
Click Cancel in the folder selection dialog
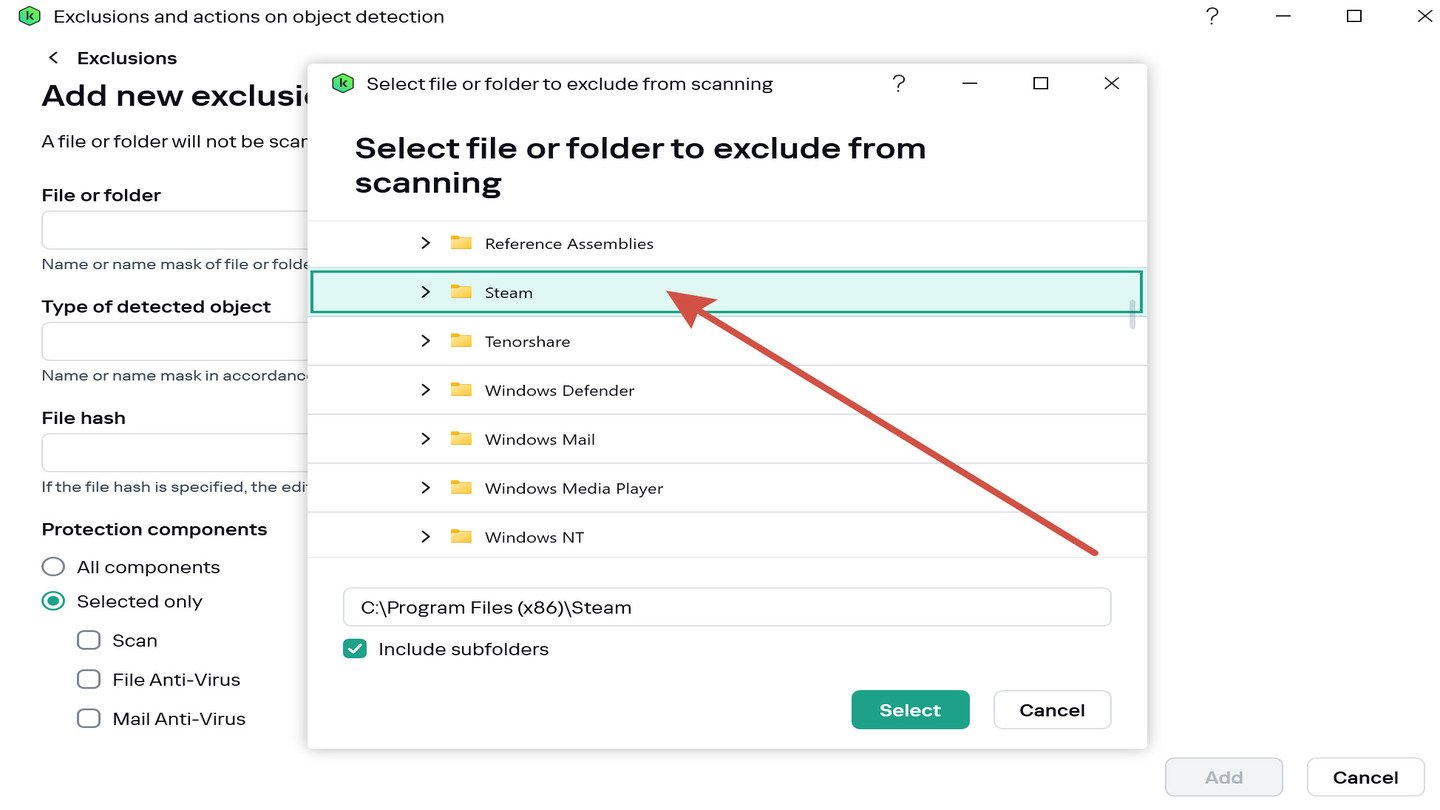(x=1051, y=710)
